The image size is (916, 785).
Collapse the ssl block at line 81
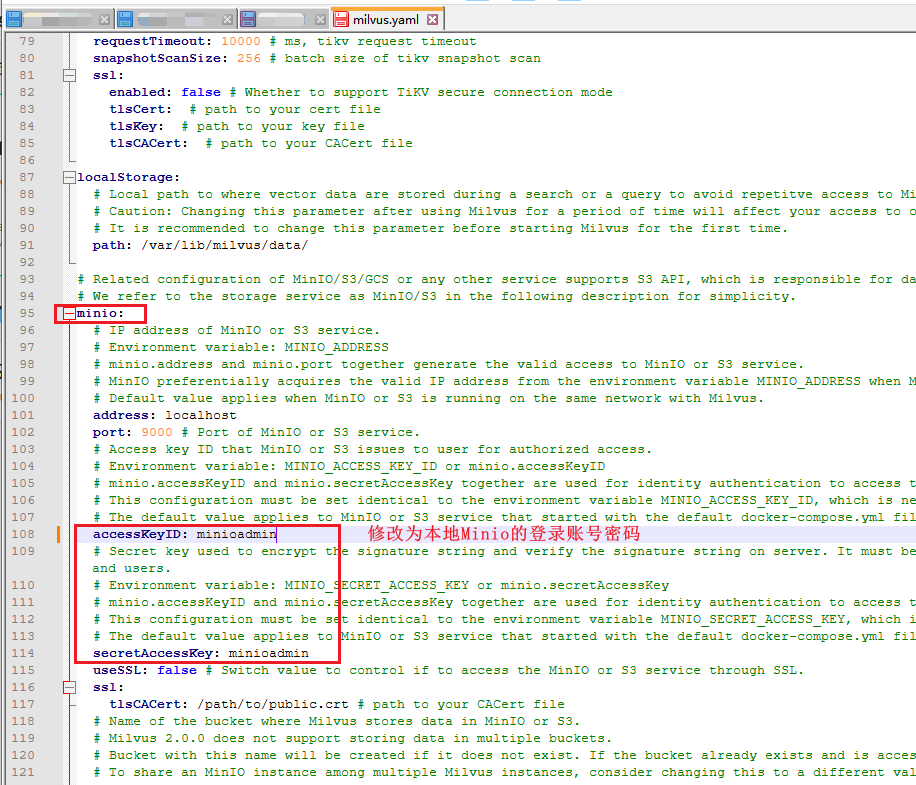click(x=70, y=75)
